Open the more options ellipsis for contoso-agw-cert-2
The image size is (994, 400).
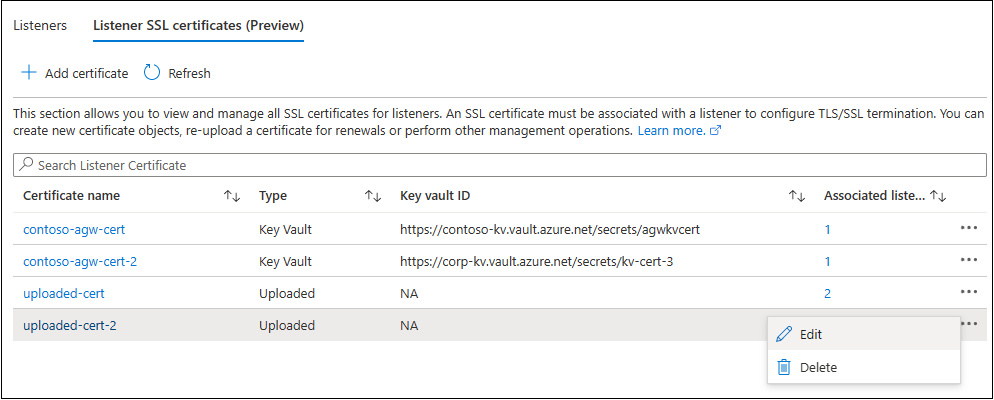[967, 261]
